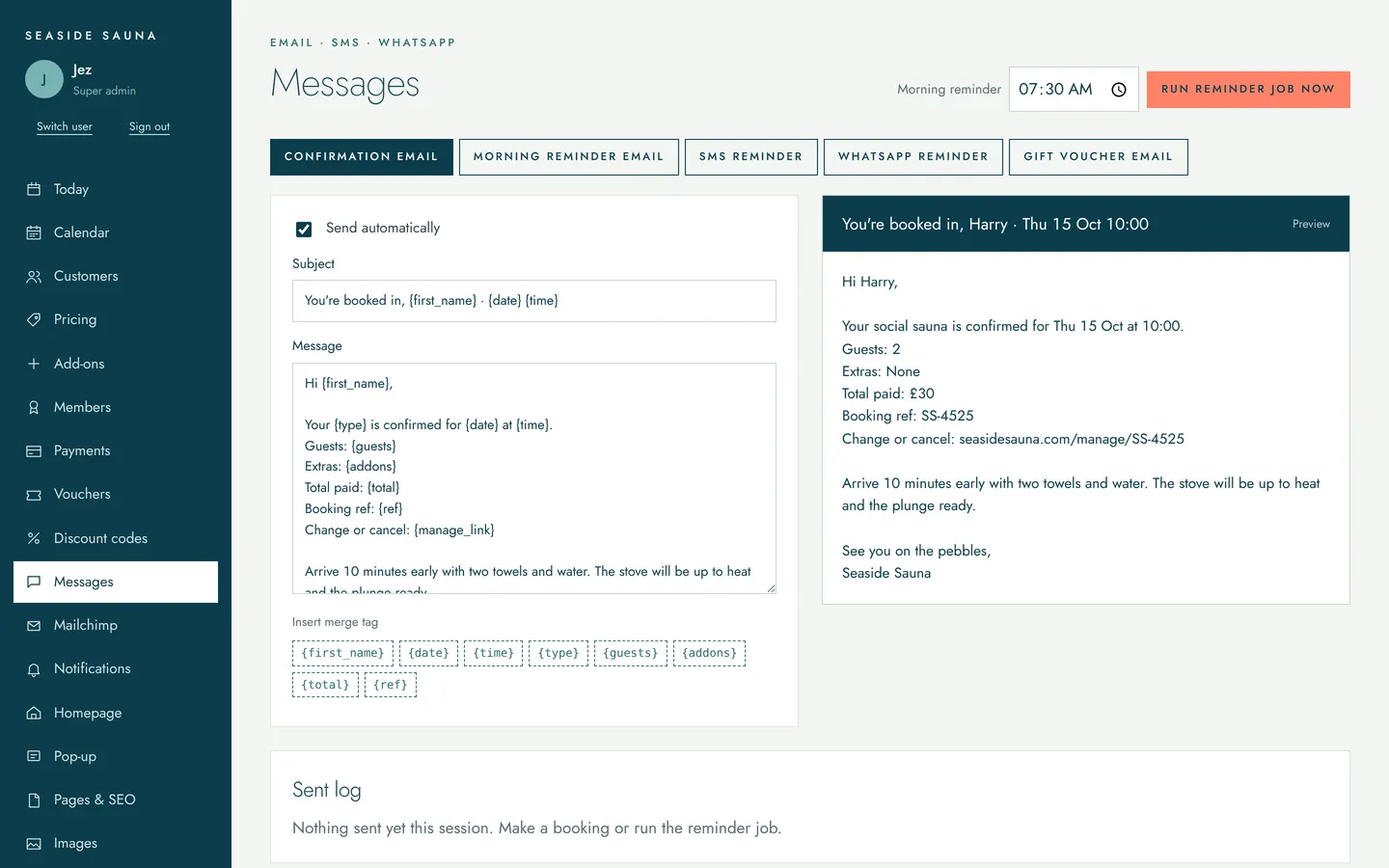Select the Confirmation Email tab
The width and height of the screenshot is (1389, 868).
pos(362,157)
